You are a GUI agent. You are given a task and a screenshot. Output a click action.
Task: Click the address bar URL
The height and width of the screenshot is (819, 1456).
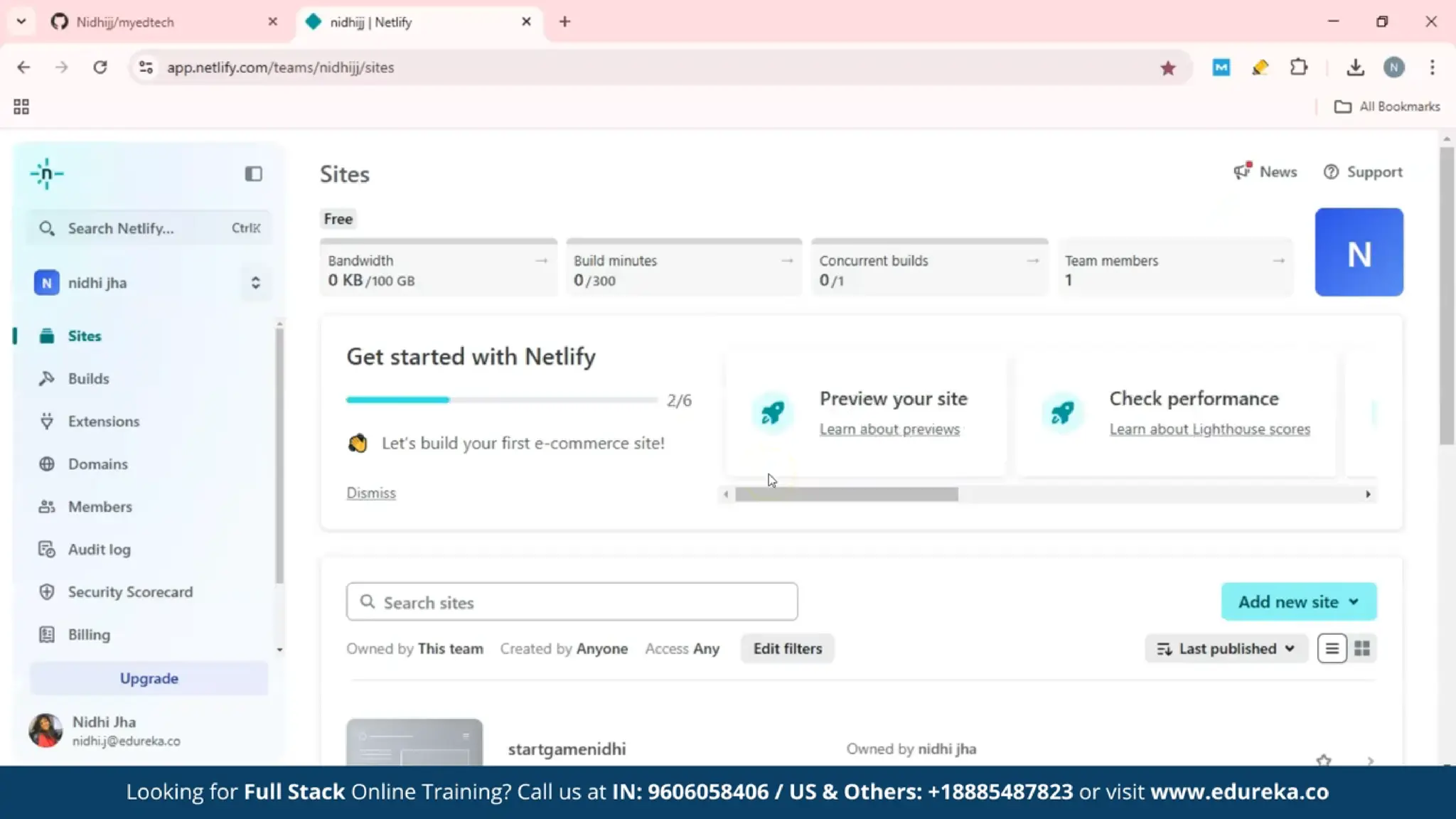[x=280, y=67]
